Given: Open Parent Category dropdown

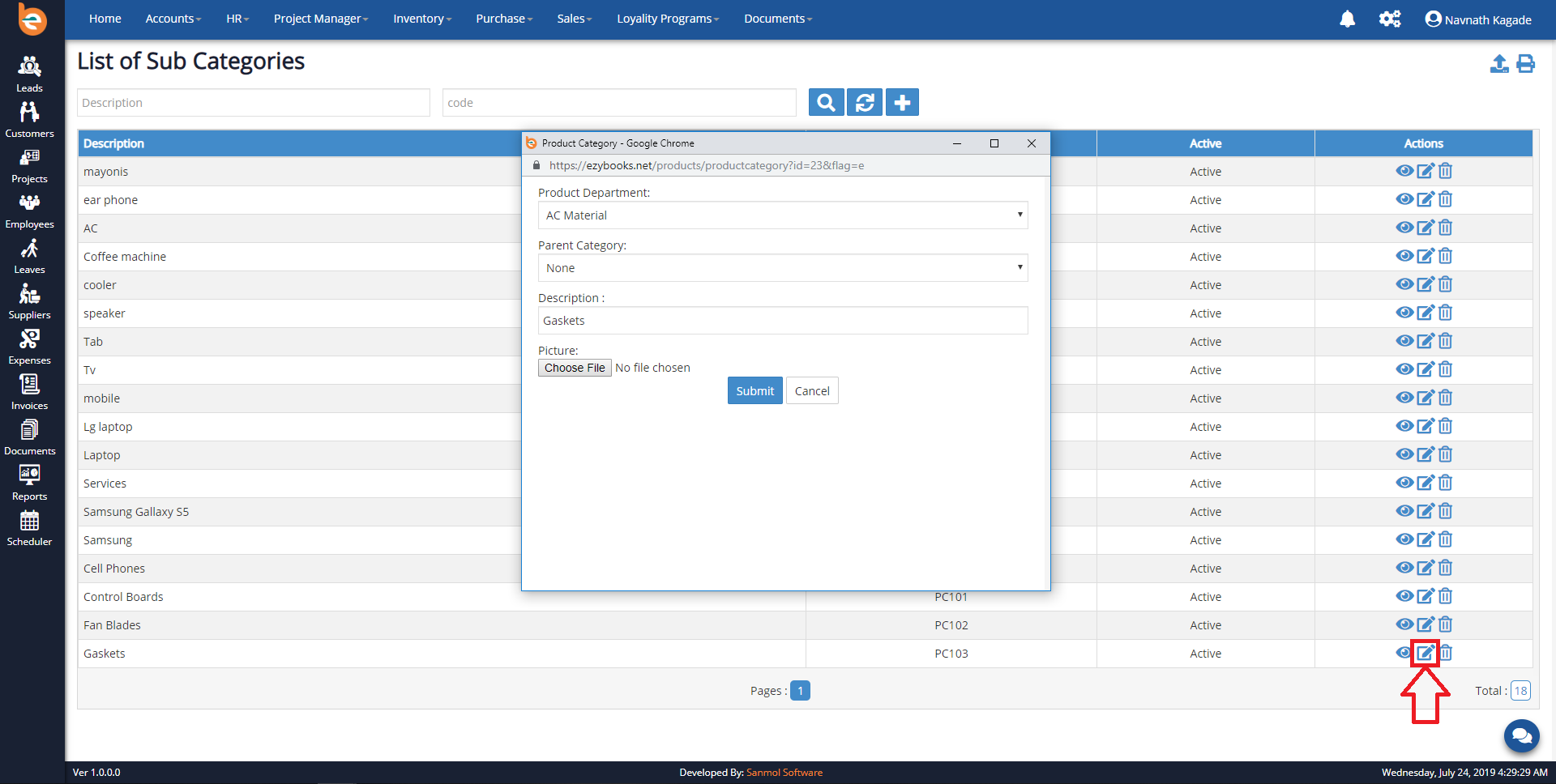Looking at the screenshot, I should coord(783,268).
